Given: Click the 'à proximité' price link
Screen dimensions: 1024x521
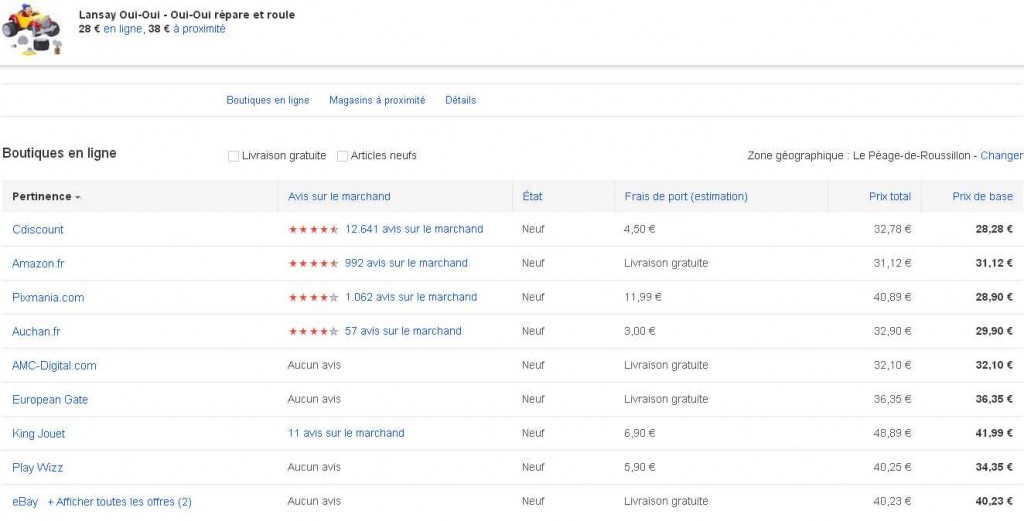Looking at the screenshot, I should 199,29.
